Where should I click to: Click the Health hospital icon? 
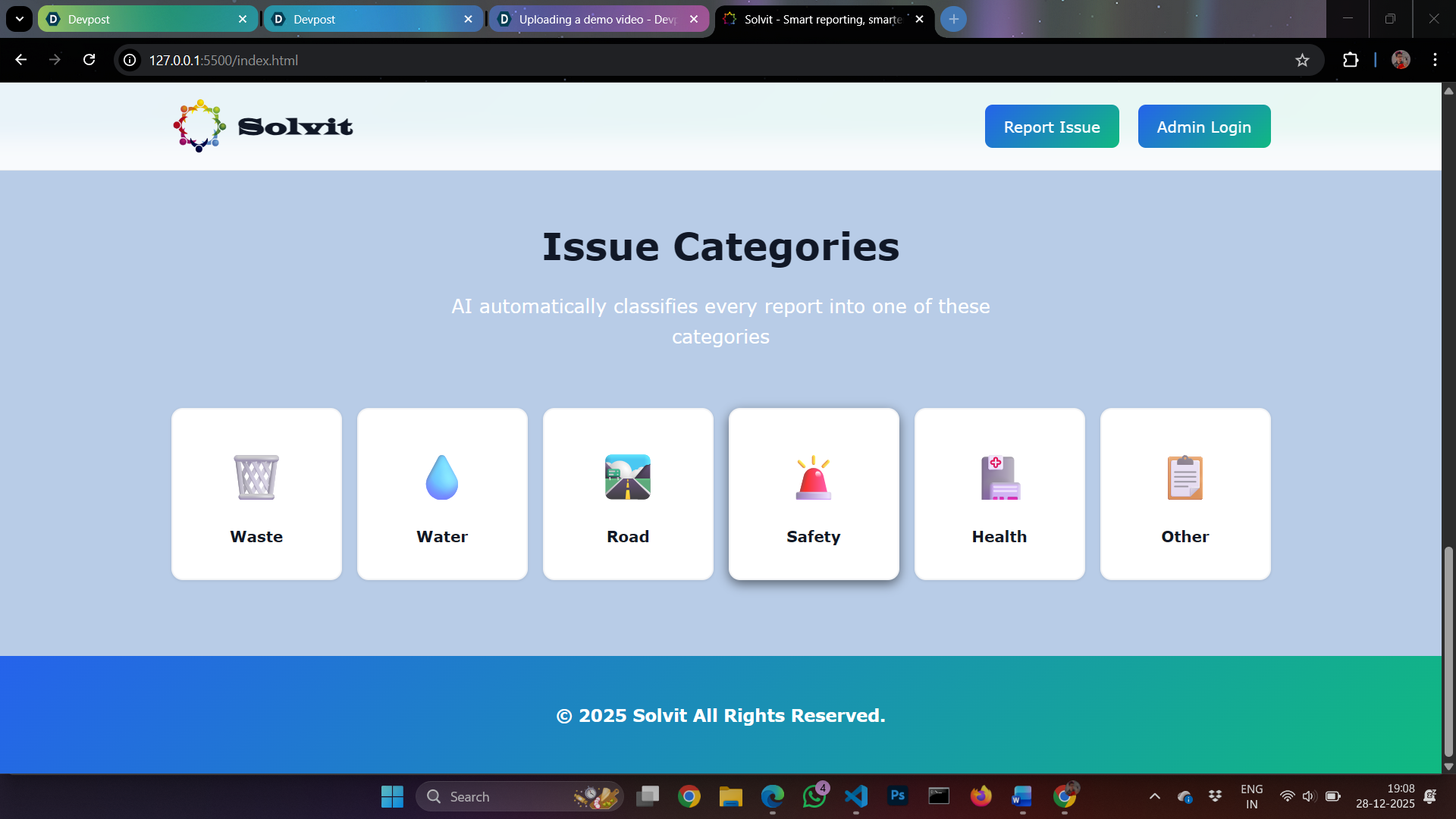coord(1000,477)
